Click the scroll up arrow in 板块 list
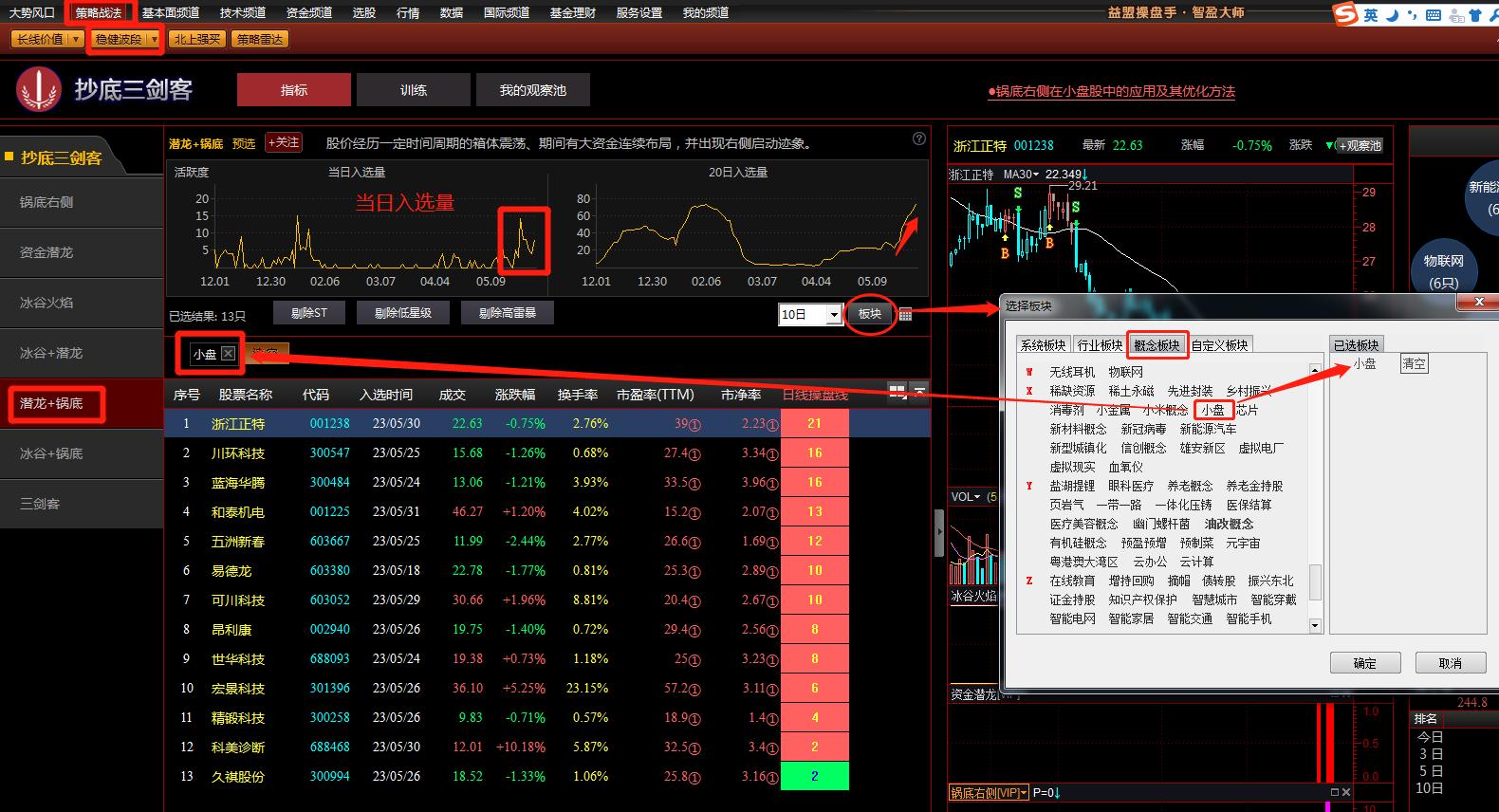Image resolution: width=1499 pixels, height=812 pixels. pyautogui.click(x=1315, y=370)
